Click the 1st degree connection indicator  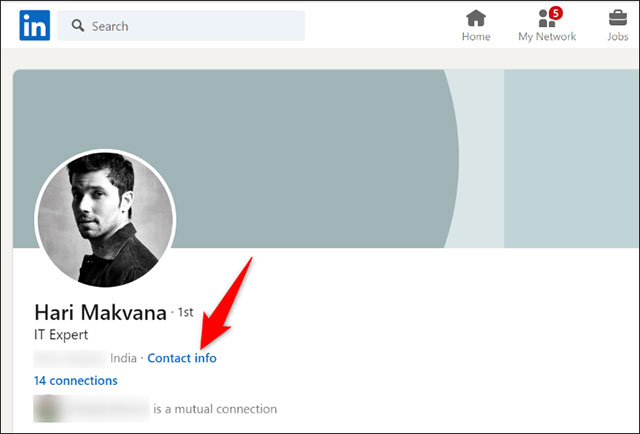[x=185, y=314]
